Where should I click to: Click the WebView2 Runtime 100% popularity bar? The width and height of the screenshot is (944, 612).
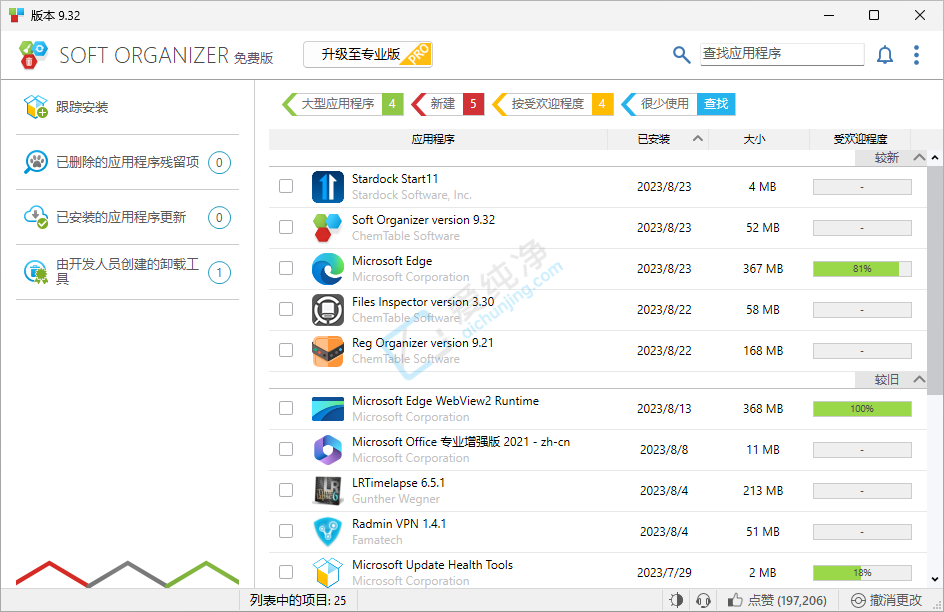862,409
